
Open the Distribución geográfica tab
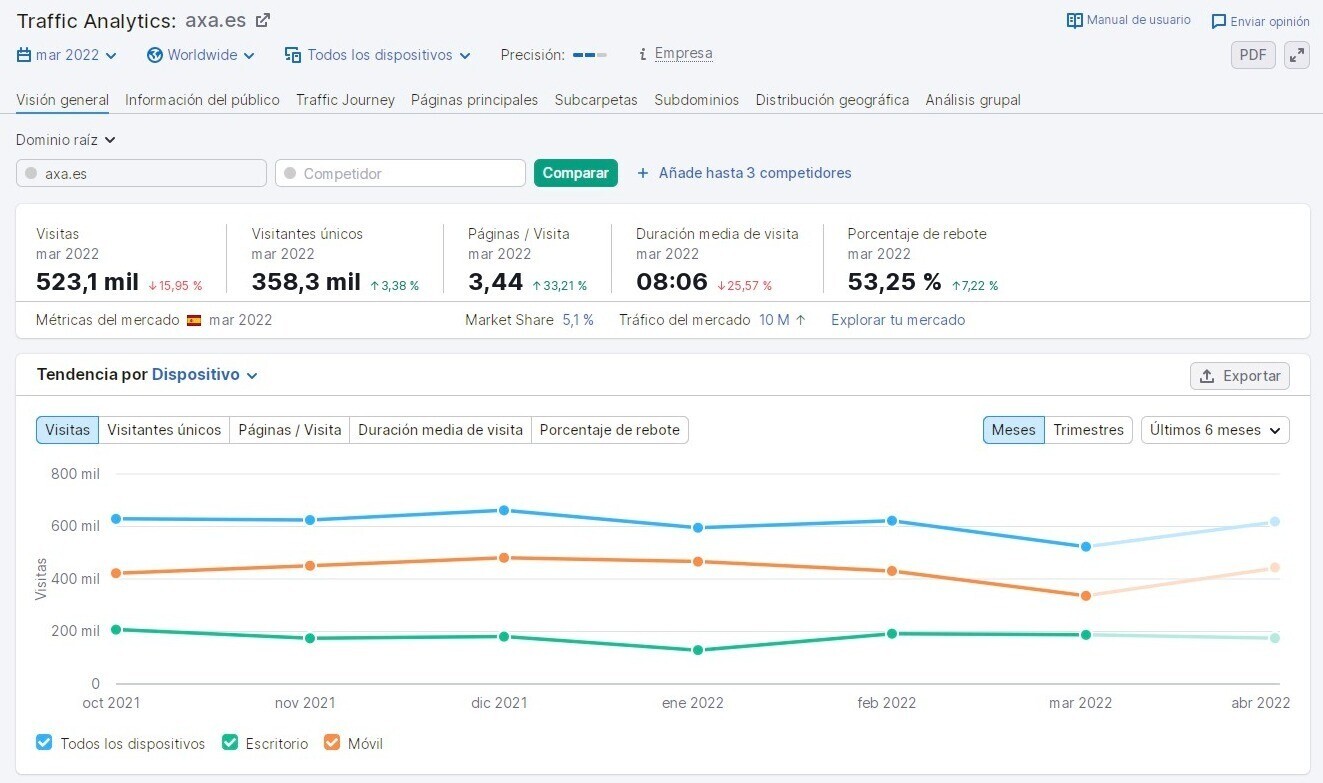click(832, 100)
